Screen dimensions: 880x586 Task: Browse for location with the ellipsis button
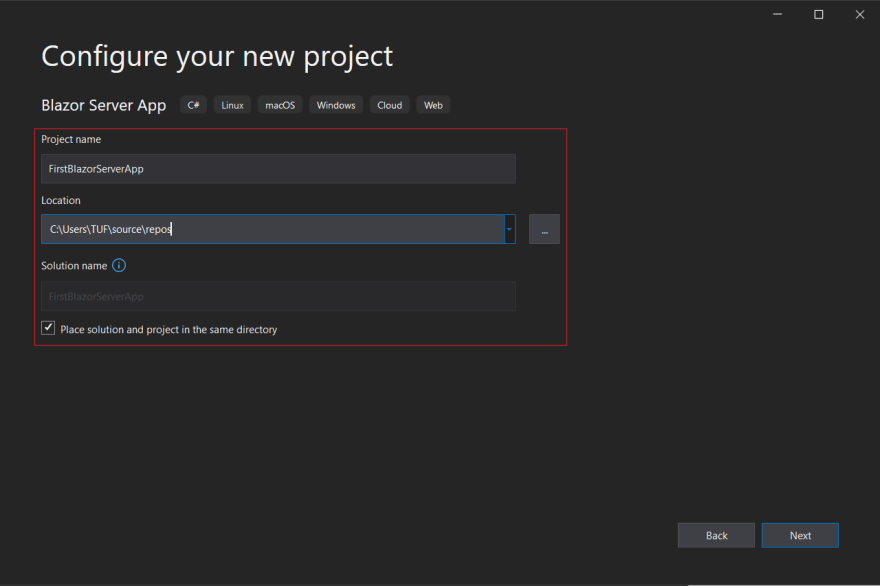pyautogui.click(x=544, y=229)
